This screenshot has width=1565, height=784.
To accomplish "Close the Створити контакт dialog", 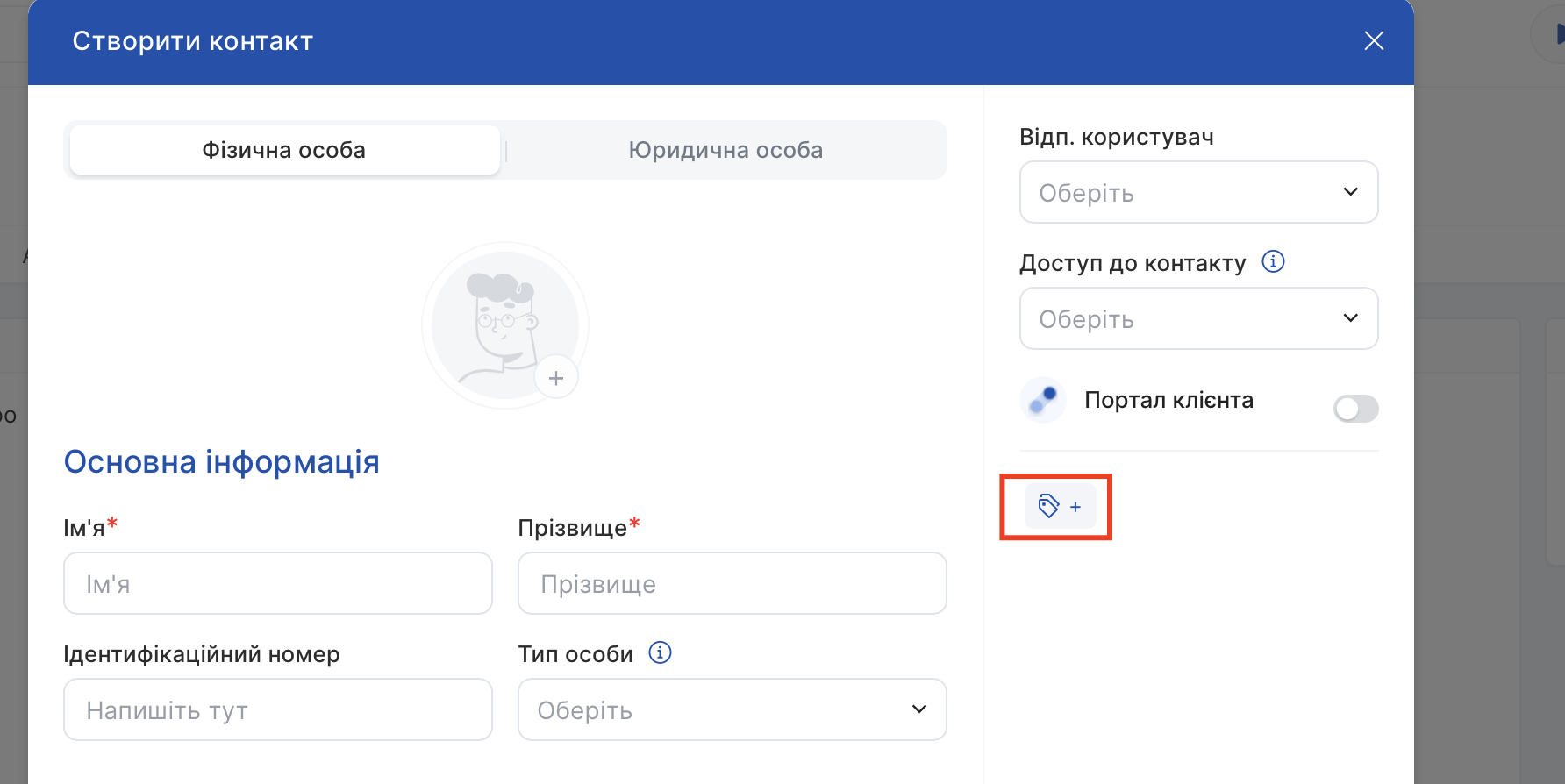I will click(1374, 40).
